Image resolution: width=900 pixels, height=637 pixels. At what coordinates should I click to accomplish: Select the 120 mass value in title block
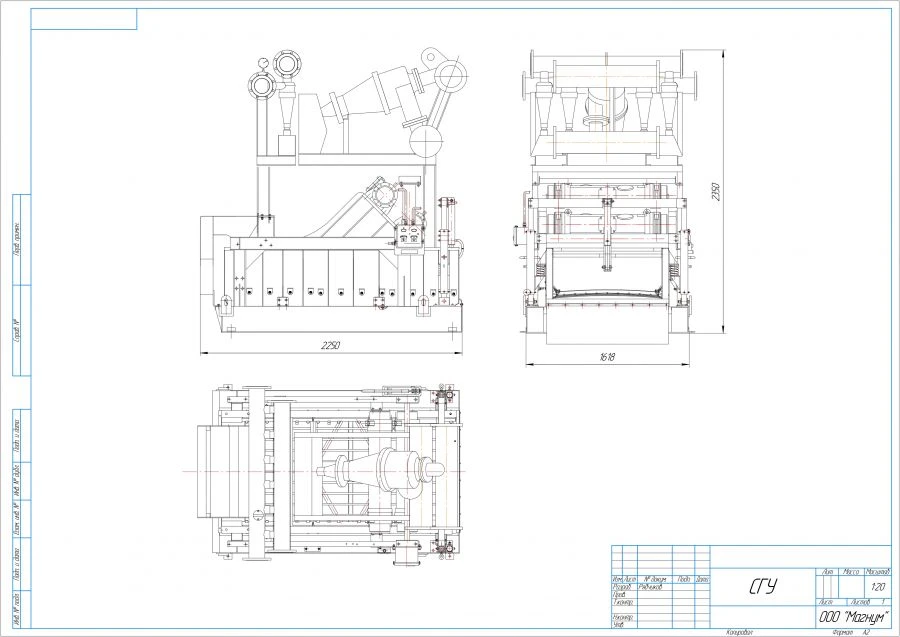pyautogui.click(x=878, y=585)
